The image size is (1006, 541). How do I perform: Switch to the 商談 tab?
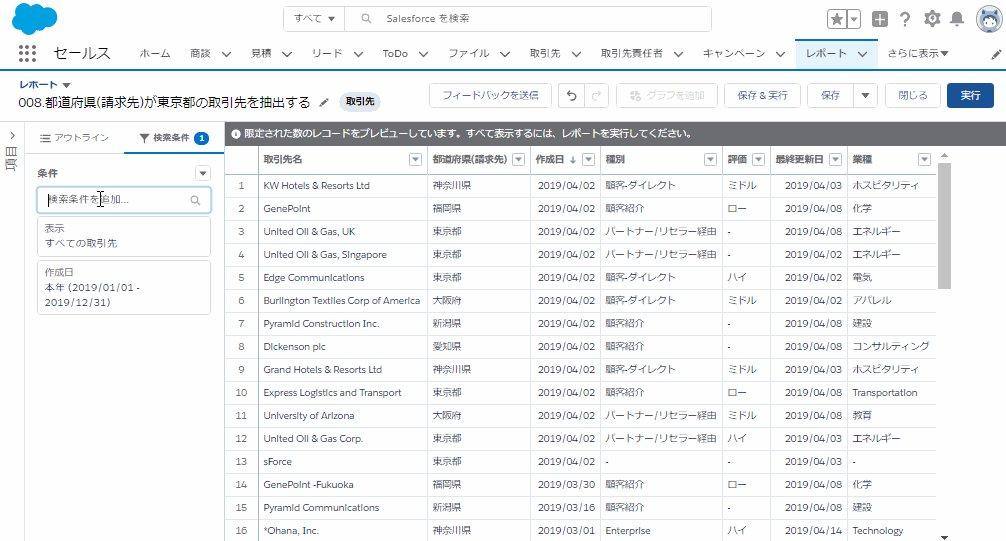coord(200,54)
